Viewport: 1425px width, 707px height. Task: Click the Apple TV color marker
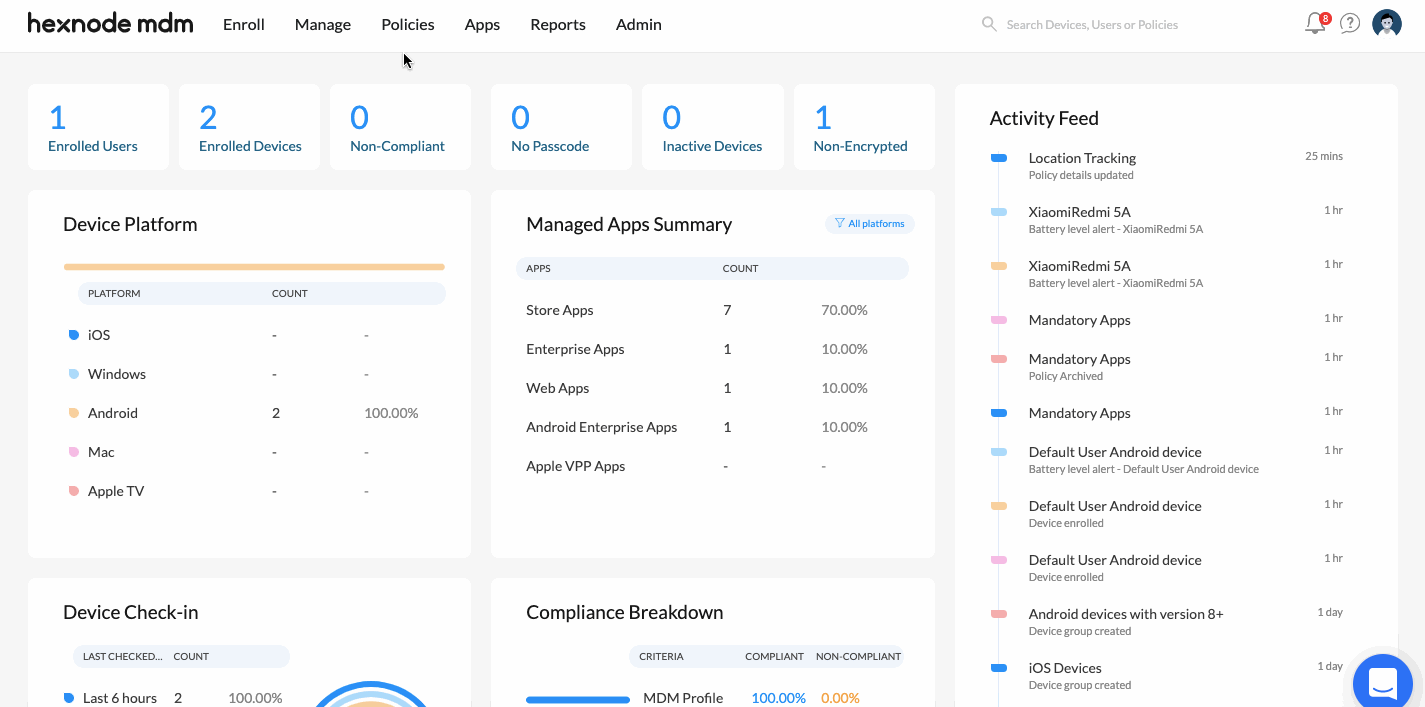pyautogui.click(x=73, y=491)
